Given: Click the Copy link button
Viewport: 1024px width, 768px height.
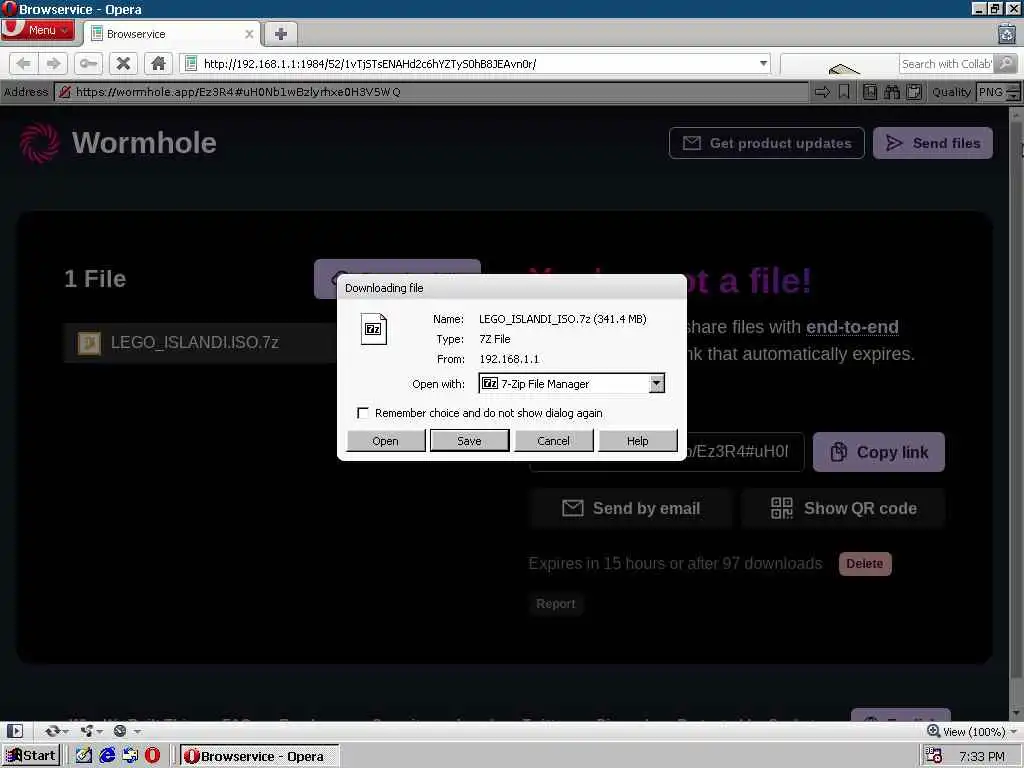Looking at the screenshot, I should click(x=878, y=452).
